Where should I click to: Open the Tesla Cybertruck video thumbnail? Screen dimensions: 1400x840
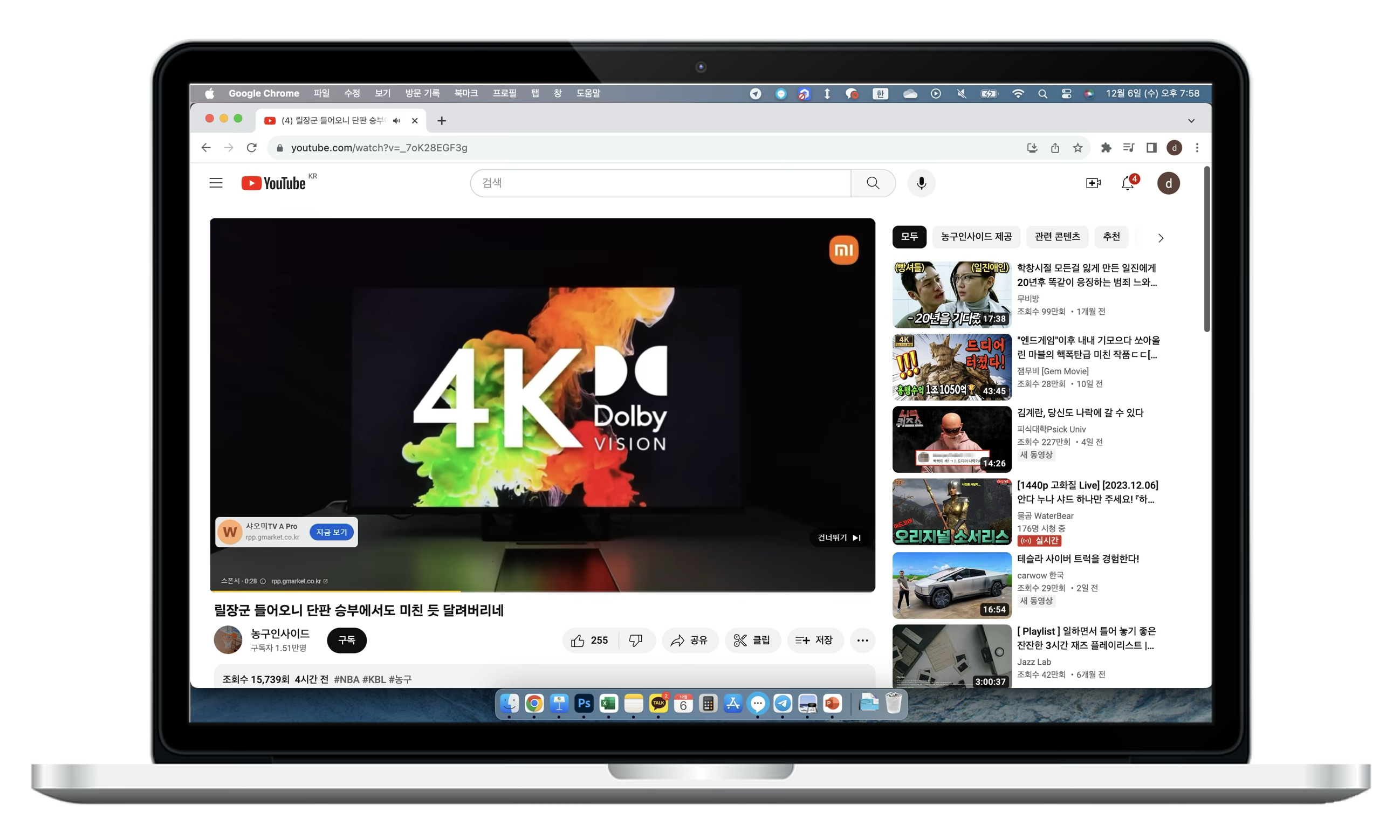(951, 586)
